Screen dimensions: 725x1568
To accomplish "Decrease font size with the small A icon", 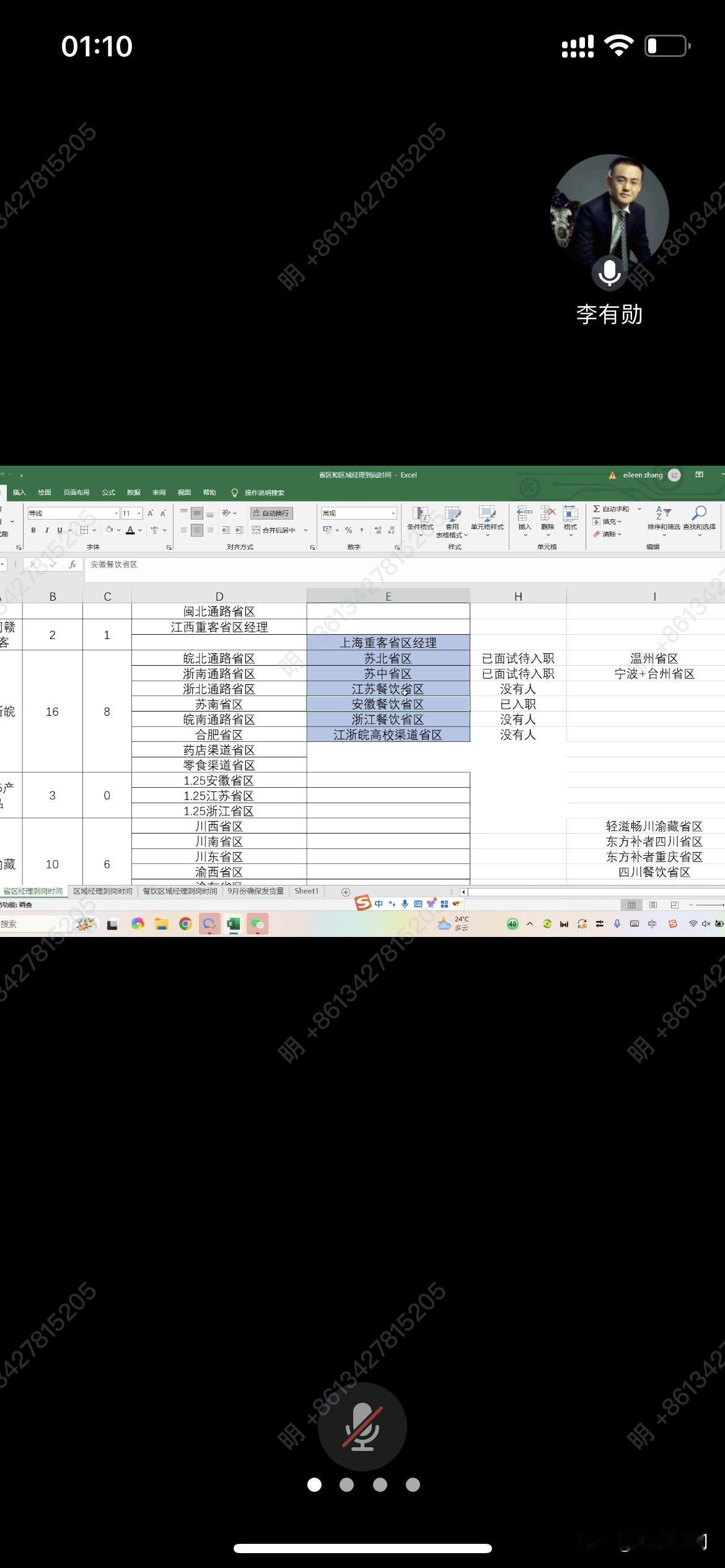I will click(163, 513).
